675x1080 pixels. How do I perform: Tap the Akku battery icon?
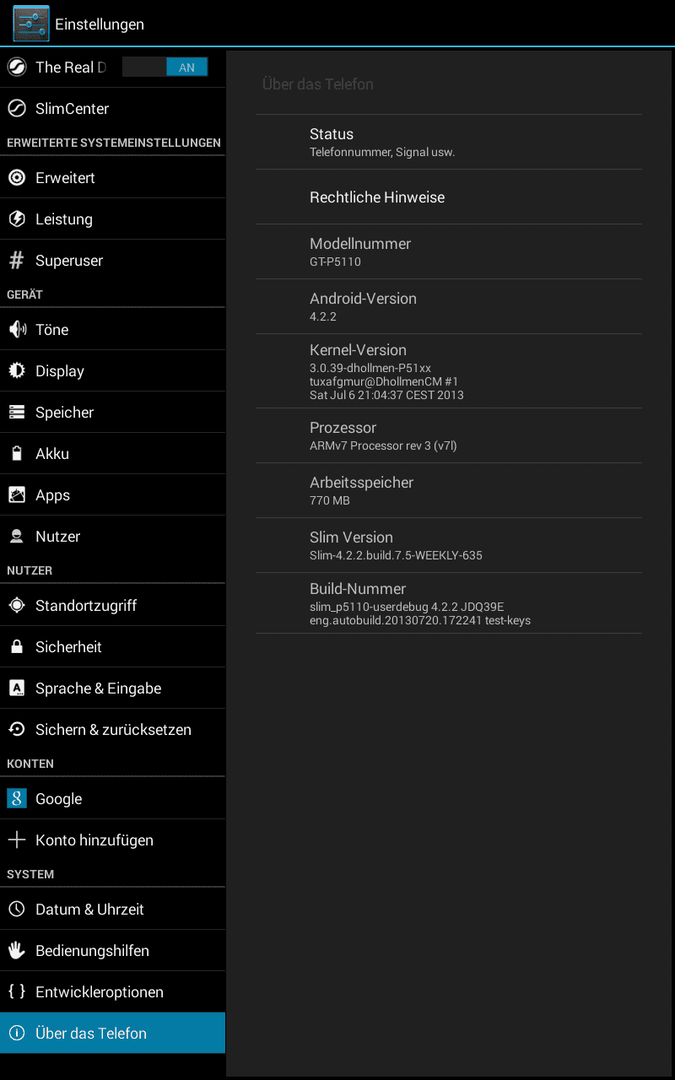tap(17, 453)
